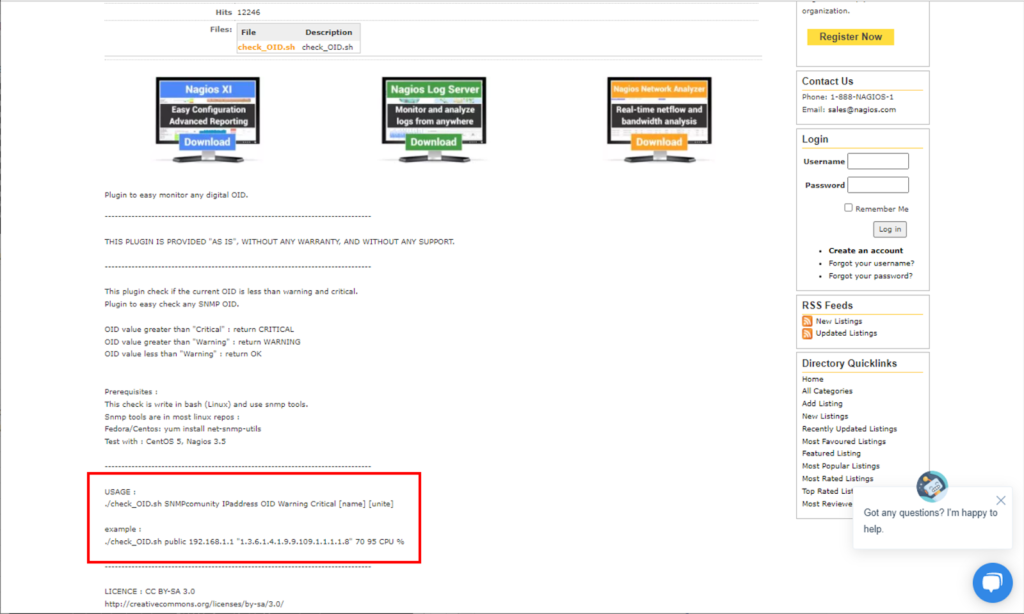Open the Featured Listing quicklink

831,453
